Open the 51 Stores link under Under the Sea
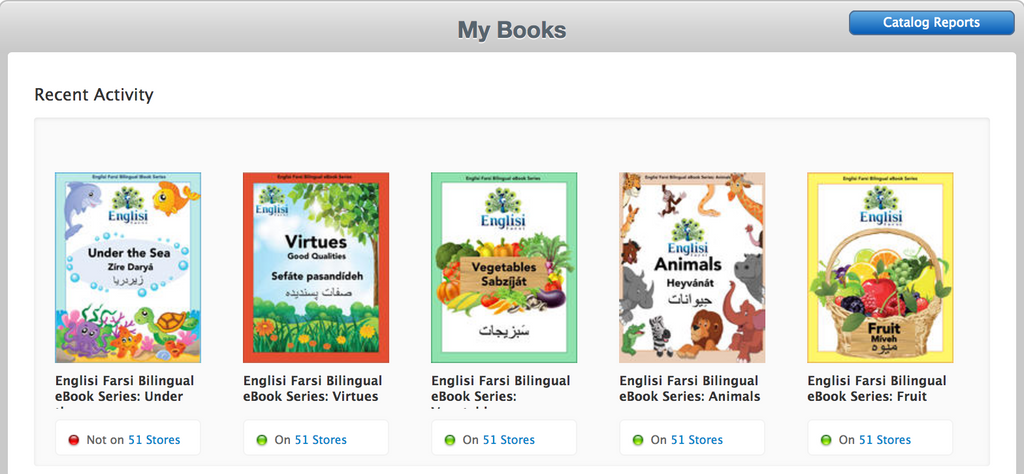 click(153, 440)
